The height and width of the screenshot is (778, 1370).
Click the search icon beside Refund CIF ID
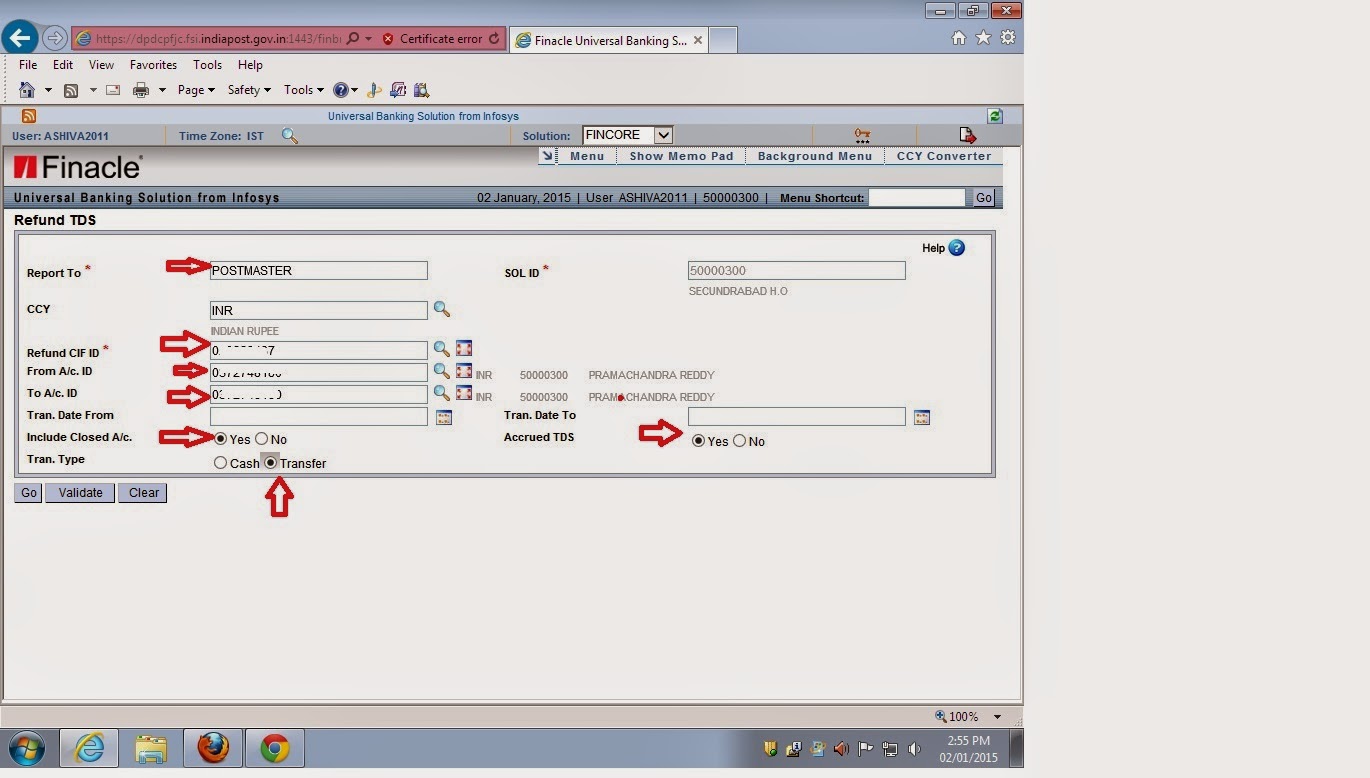pyautogui.click(x=443, y=348)
